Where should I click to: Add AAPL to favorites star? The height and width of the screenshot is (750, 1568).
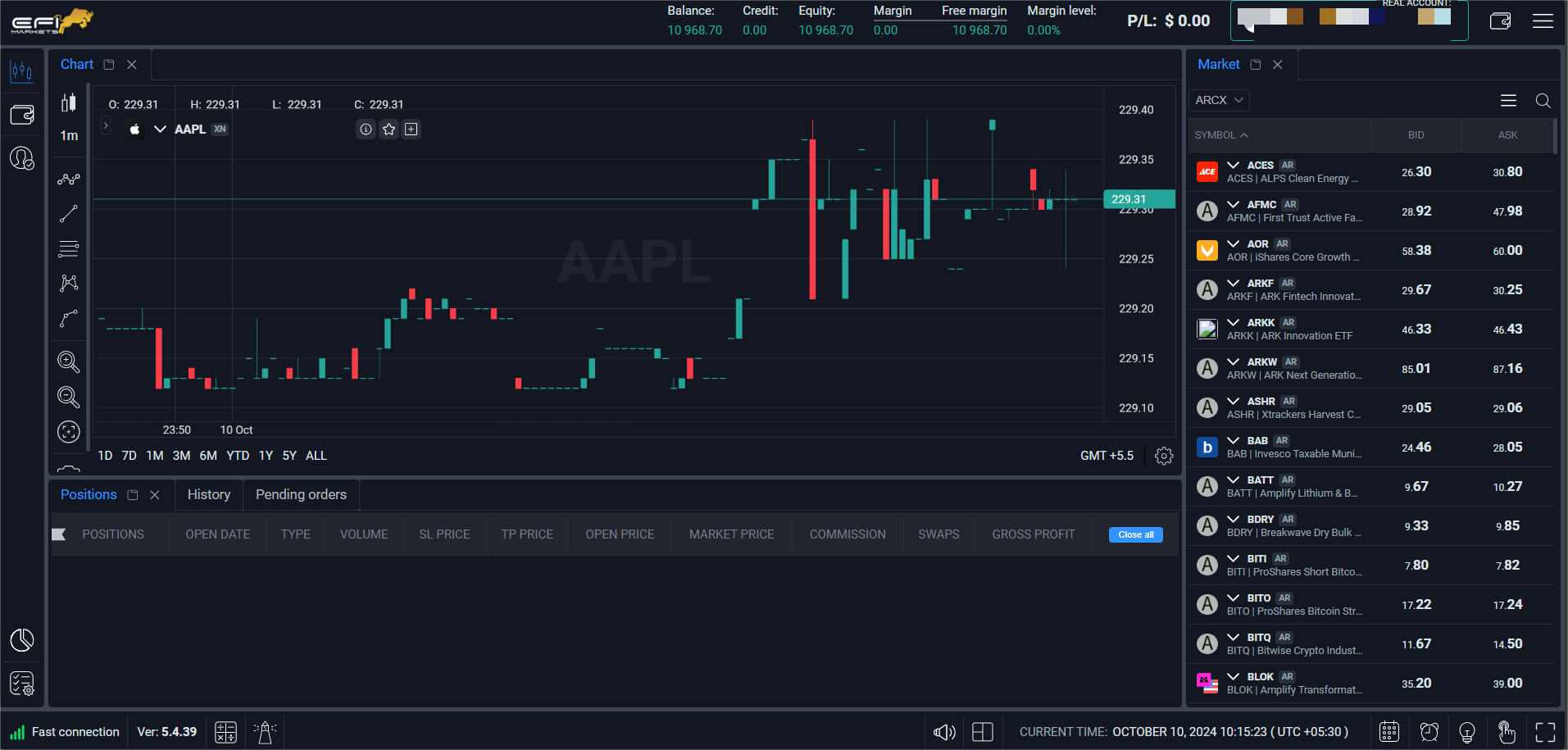pyautogui.click(x=389, y=129)
